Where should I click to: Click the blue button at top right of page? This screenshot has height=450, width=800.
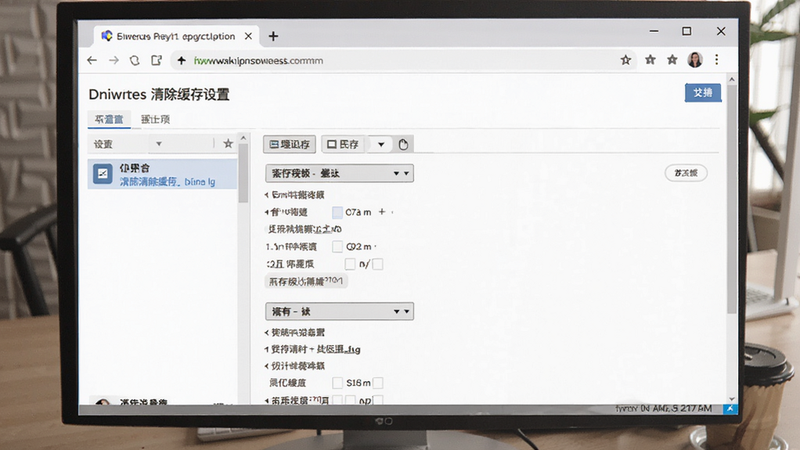click(703, 93)
